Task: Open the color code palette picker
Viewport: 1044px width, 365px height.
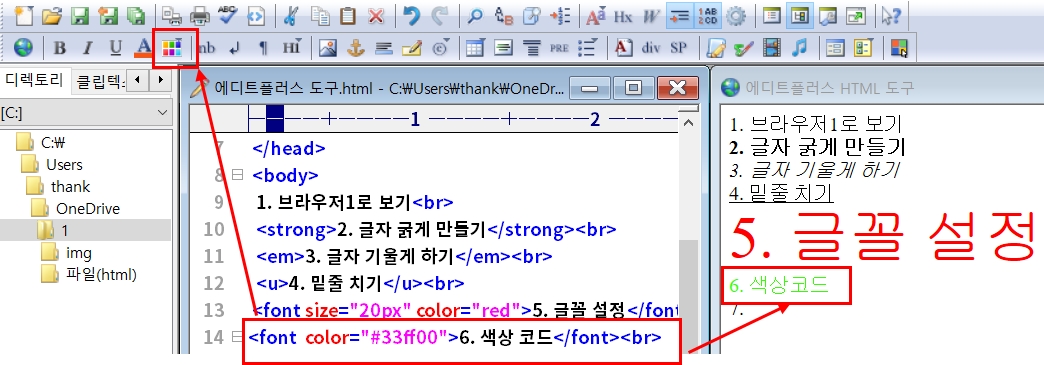Action: coord(172,47)
